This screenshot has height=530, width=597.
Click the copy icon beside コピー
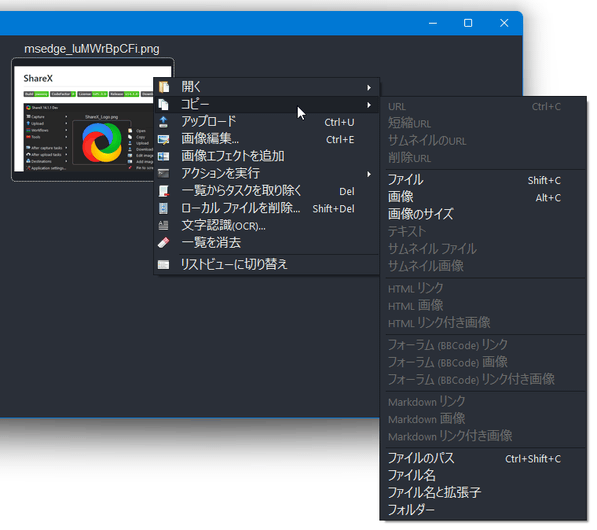(x=164, y=104)
